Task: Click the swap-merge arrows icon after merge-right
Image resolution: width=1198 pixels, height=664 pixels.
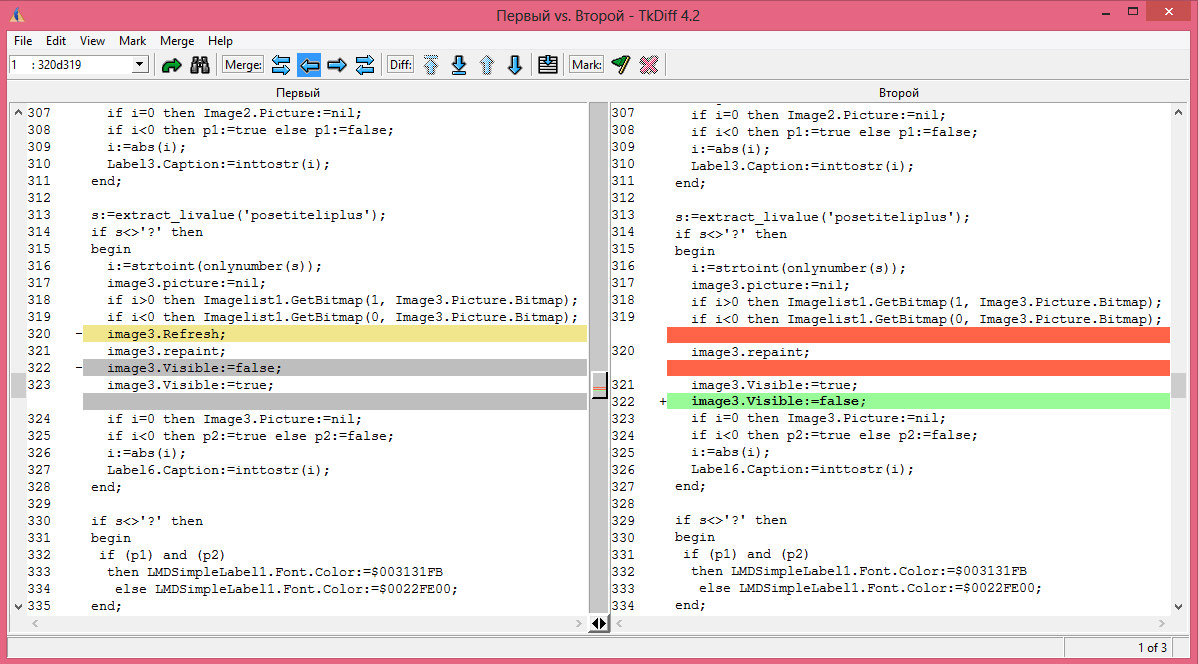Action: 364,64
